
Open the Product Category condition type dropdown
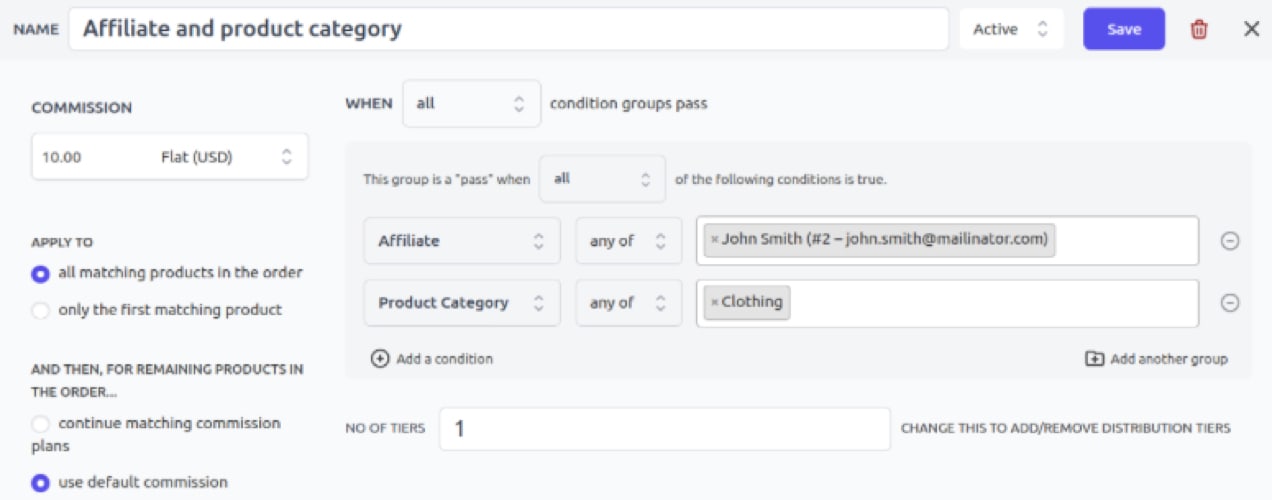point(462,303)
